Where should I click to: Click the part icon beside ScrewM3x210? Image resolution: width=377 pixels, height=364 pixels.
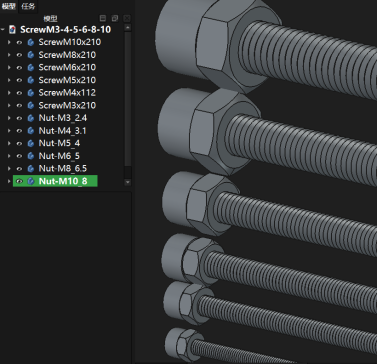[31, 105]
